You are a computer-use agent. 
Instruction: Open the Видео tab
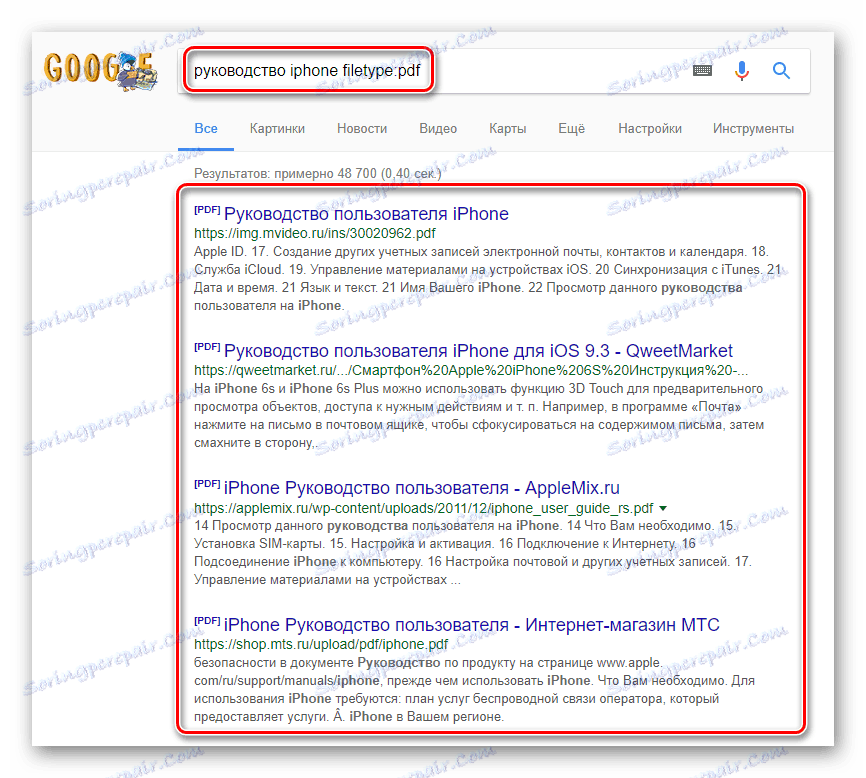(438, 129)
